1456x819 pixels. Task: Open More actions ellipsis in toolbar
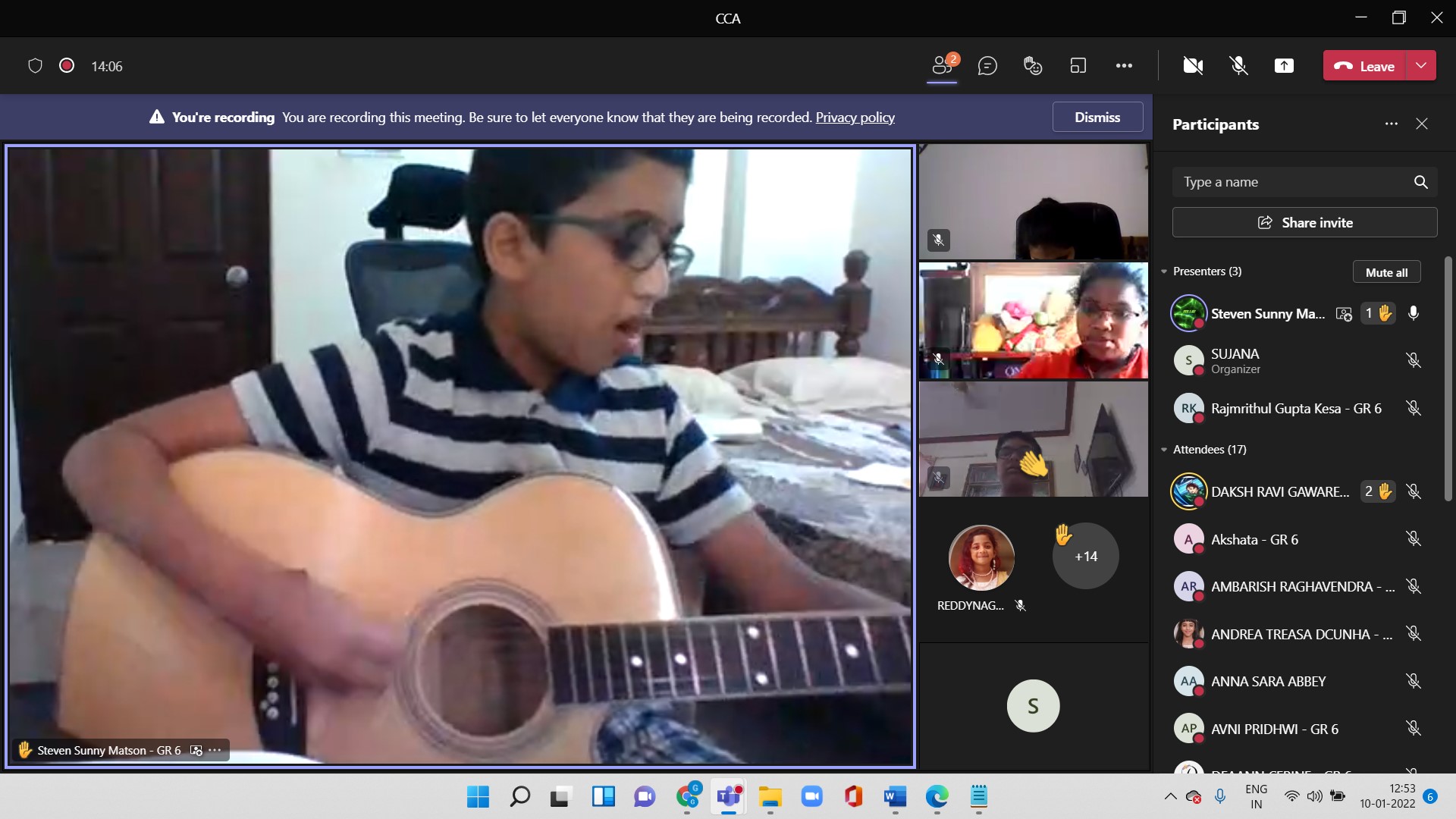click(x=1124, y=66)
